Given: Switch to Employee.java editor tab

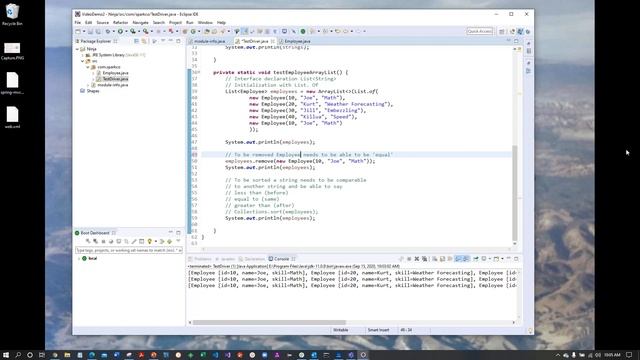Looking at the screenshot, I should (297, 41).
